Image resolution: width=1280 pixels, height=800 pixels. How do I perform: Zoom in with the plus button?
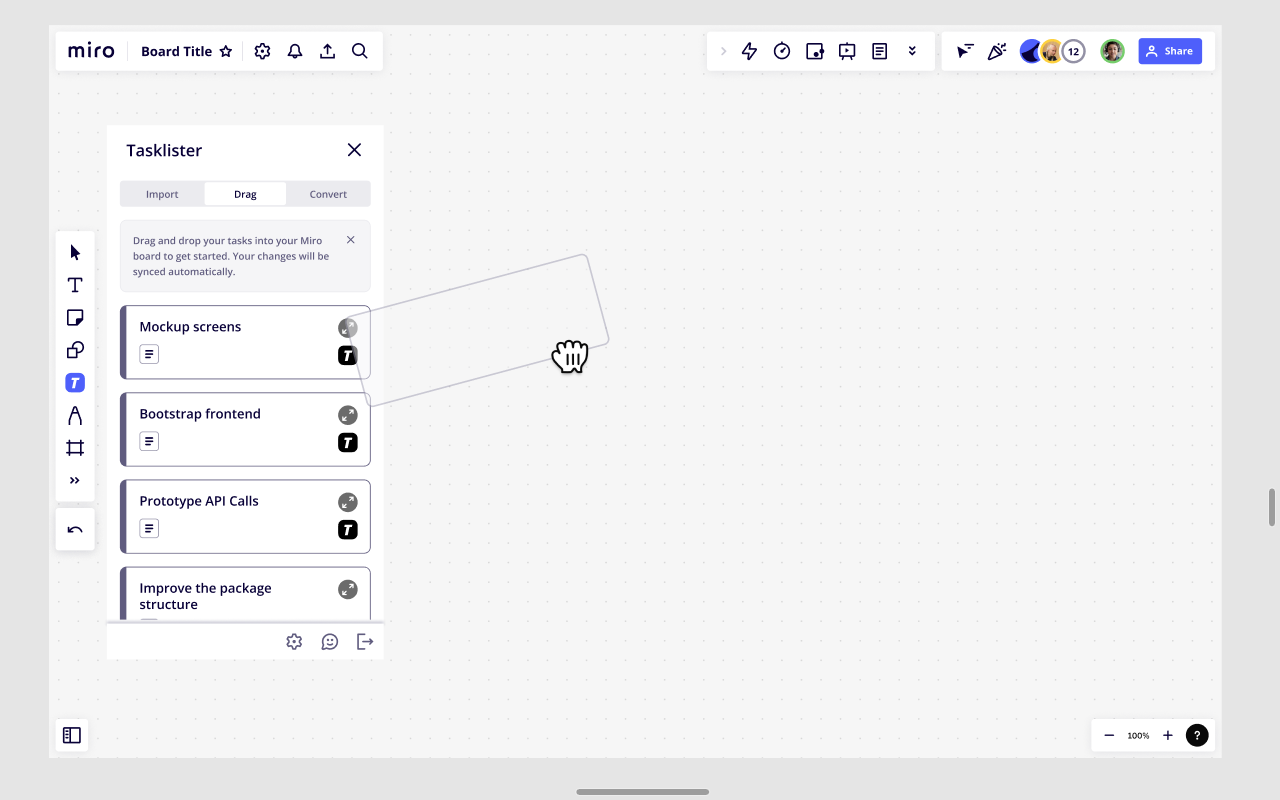[1167, 735]
